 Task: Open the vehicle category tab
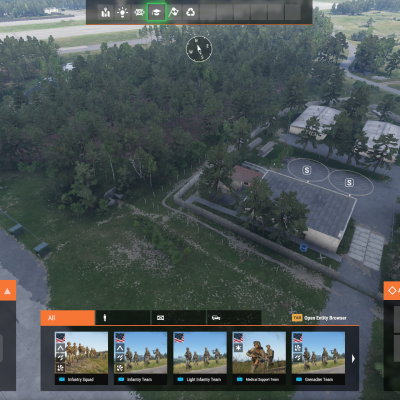(x=234, y=318)
